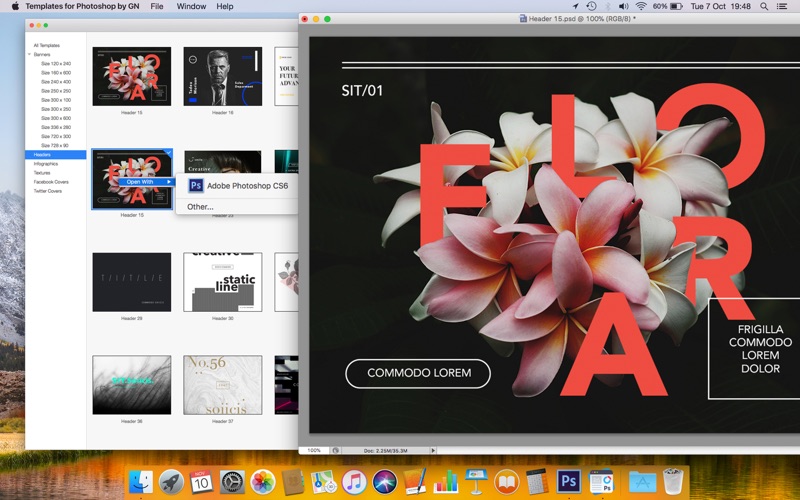Open the Calendar dock icon
Screen dimensions: 800x500
coord(201,481)
